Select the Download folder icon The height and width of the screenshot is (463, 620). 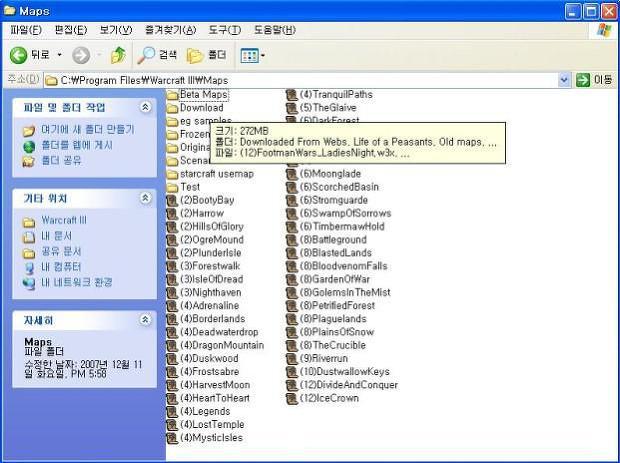pyautogui.click(x=172, y=108)
